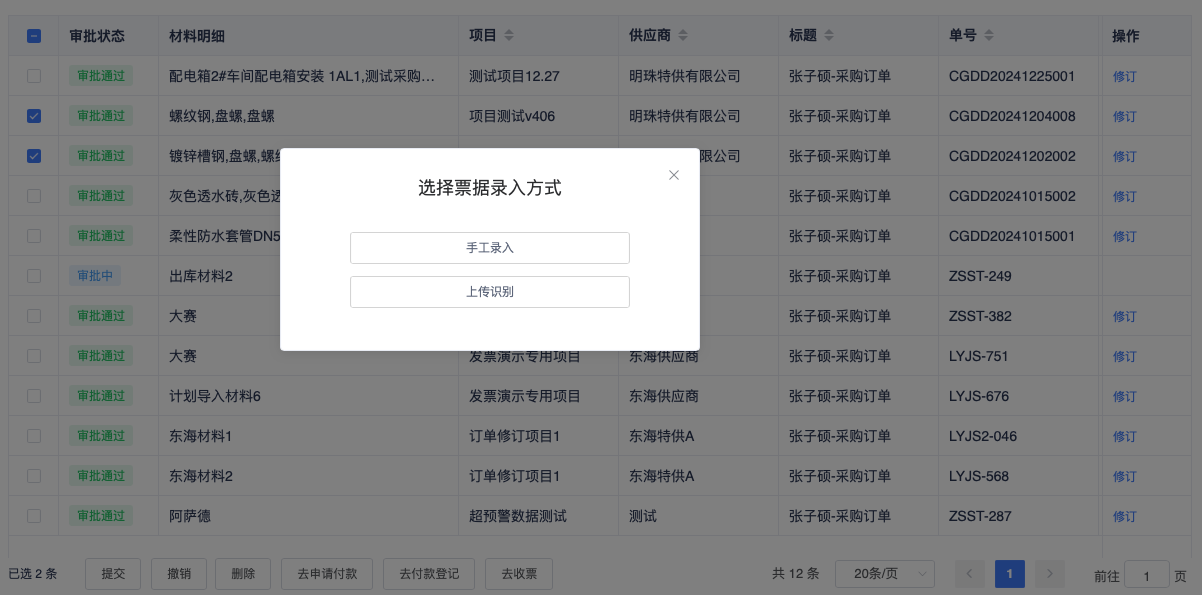
Task: Close the 选择票据录入方式 dialog
Action: pyautogui.click(x=674, y=175)
